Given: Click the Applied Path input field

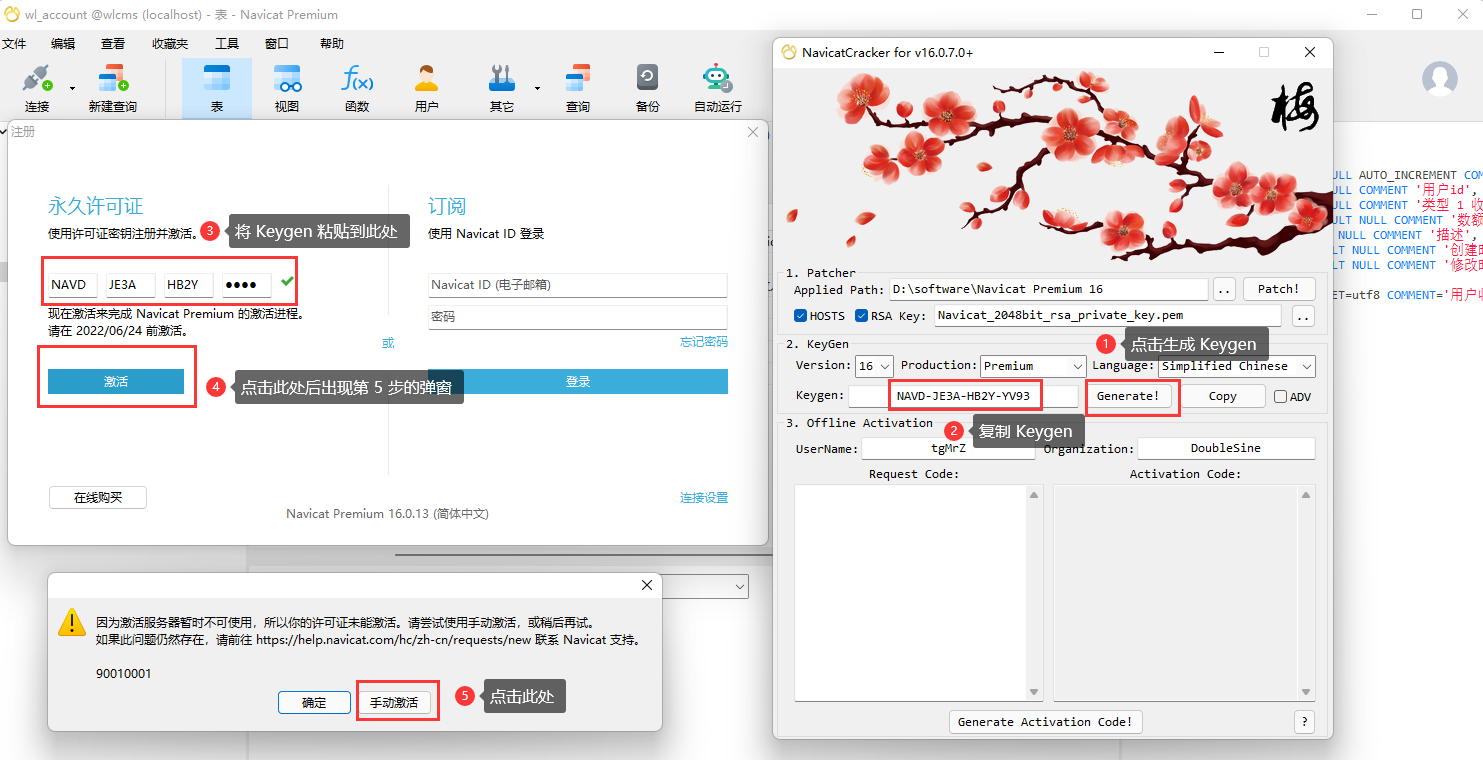Looking at the screenshot, I should 1047,289.
